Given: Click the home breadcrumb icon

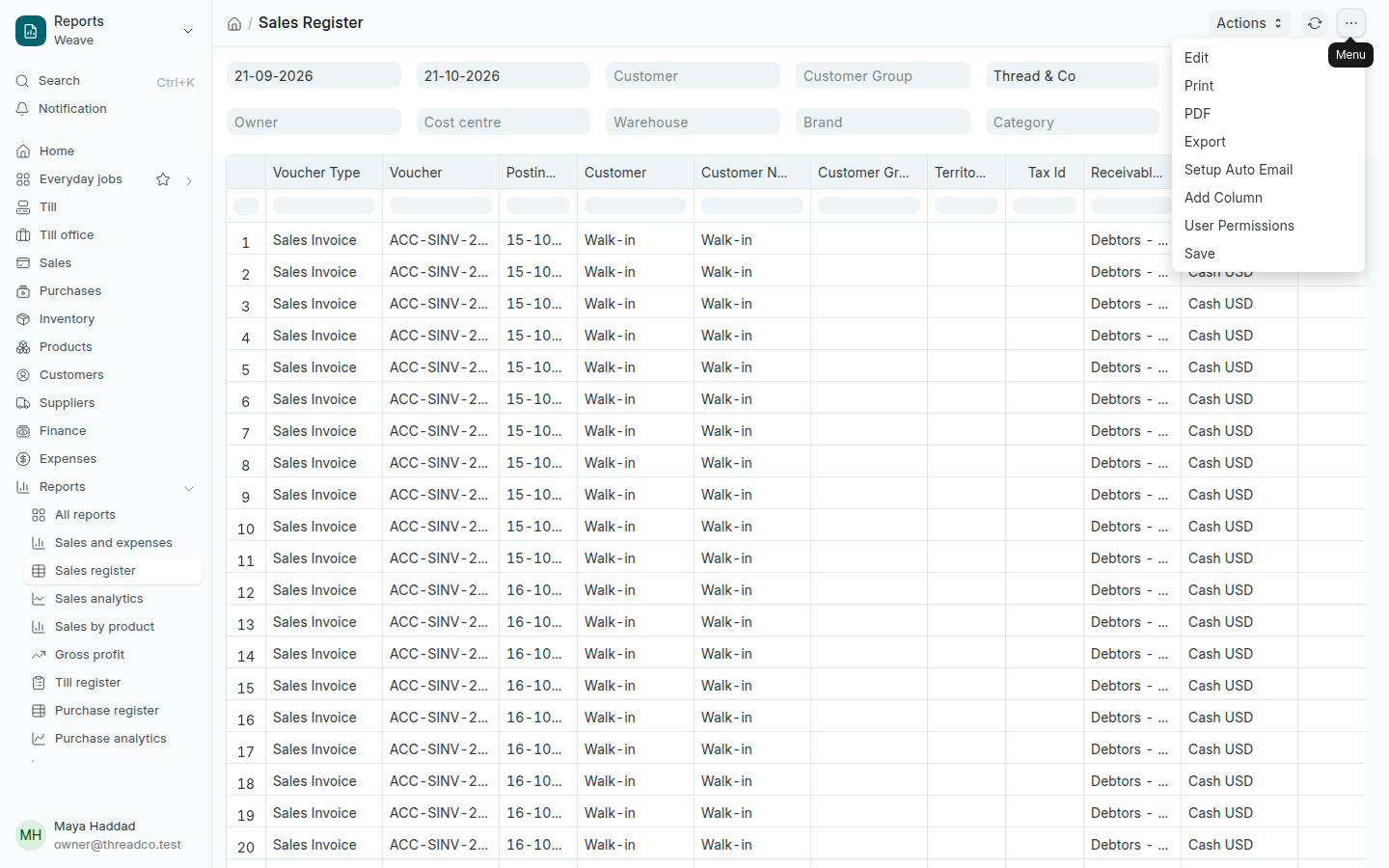Looking at the screenshot, I should click(234, 24).
